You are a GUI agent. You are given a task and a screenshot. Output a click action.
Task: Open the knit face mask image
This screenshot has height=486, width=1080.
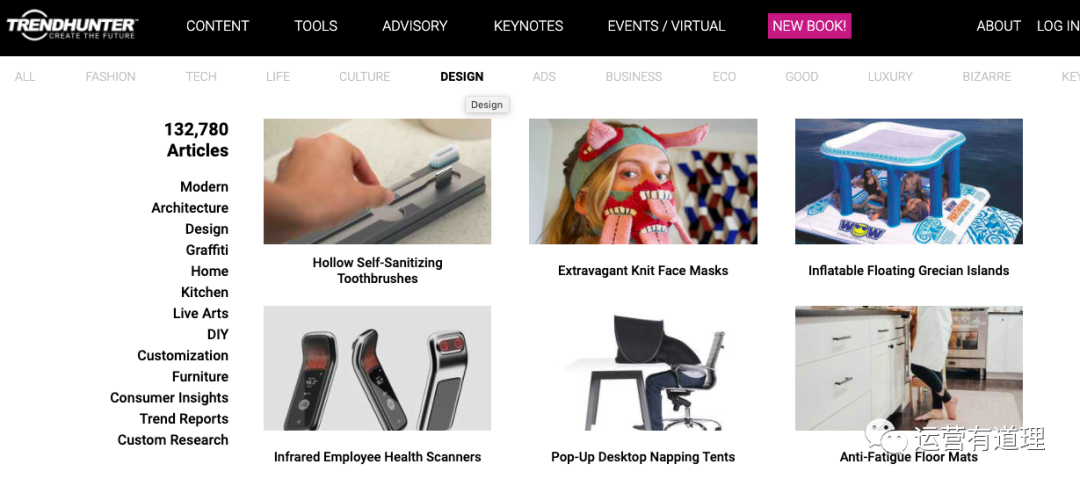pos(643,181)
